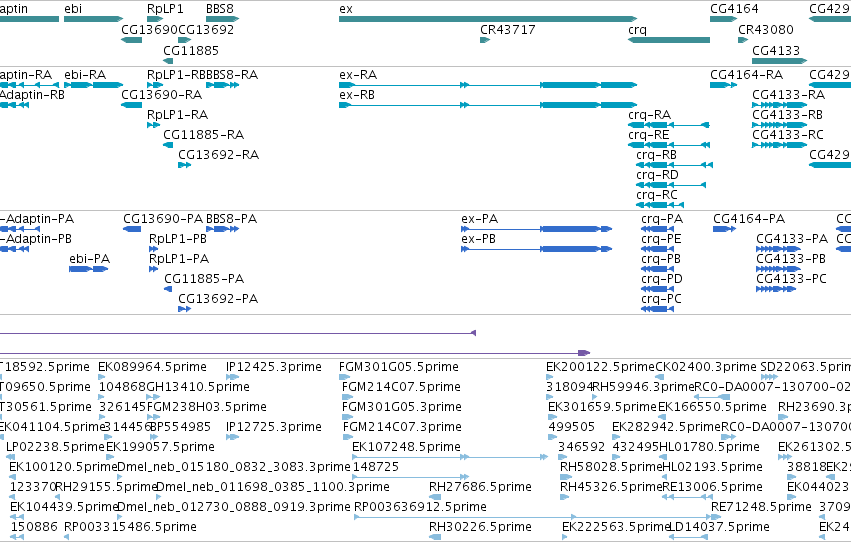The height and width of the screenshot is (542, 851).
Task: Select the CG4164-PA protein label
Action: [x=749, y=219]
